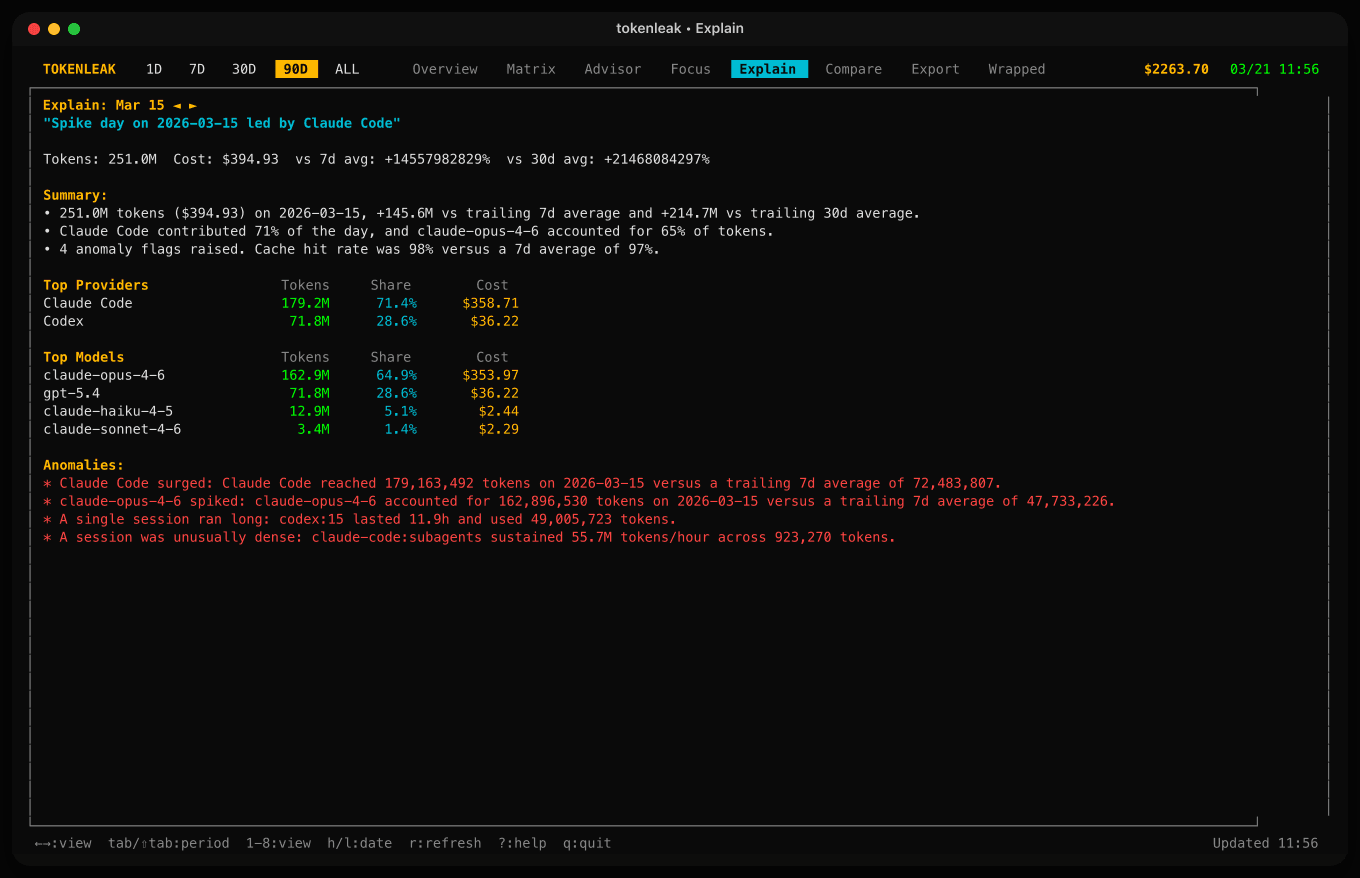The width and height of the screenshot is (1360, 878).
Task: Click claude-opus-4-6 cost $353.97
Action: (x=490, y=375)
